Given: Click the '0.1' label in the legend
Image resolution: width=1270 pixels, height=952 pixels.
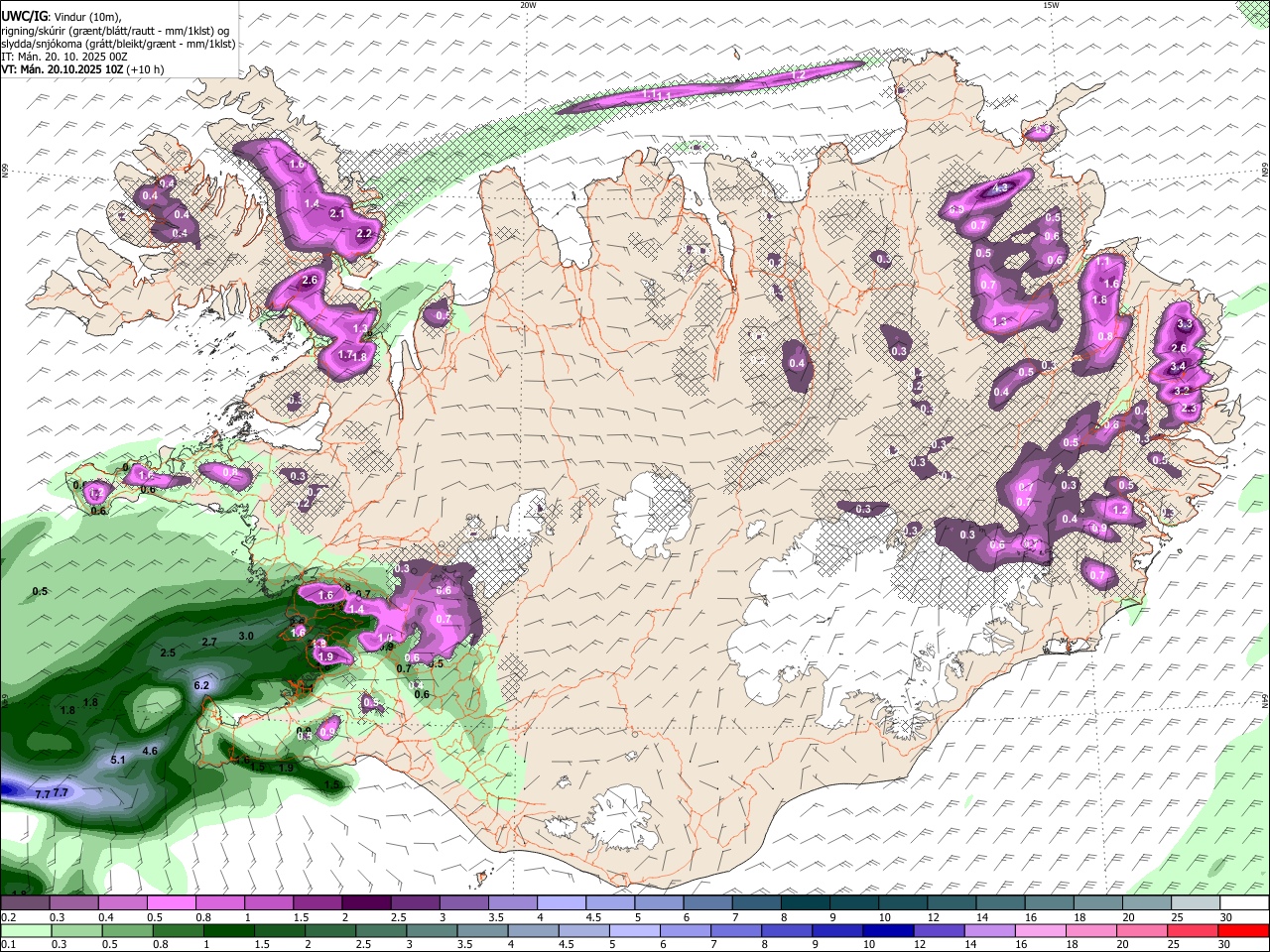Looking at the screenshot, I should pyautogui.click(x=8, y=945).
